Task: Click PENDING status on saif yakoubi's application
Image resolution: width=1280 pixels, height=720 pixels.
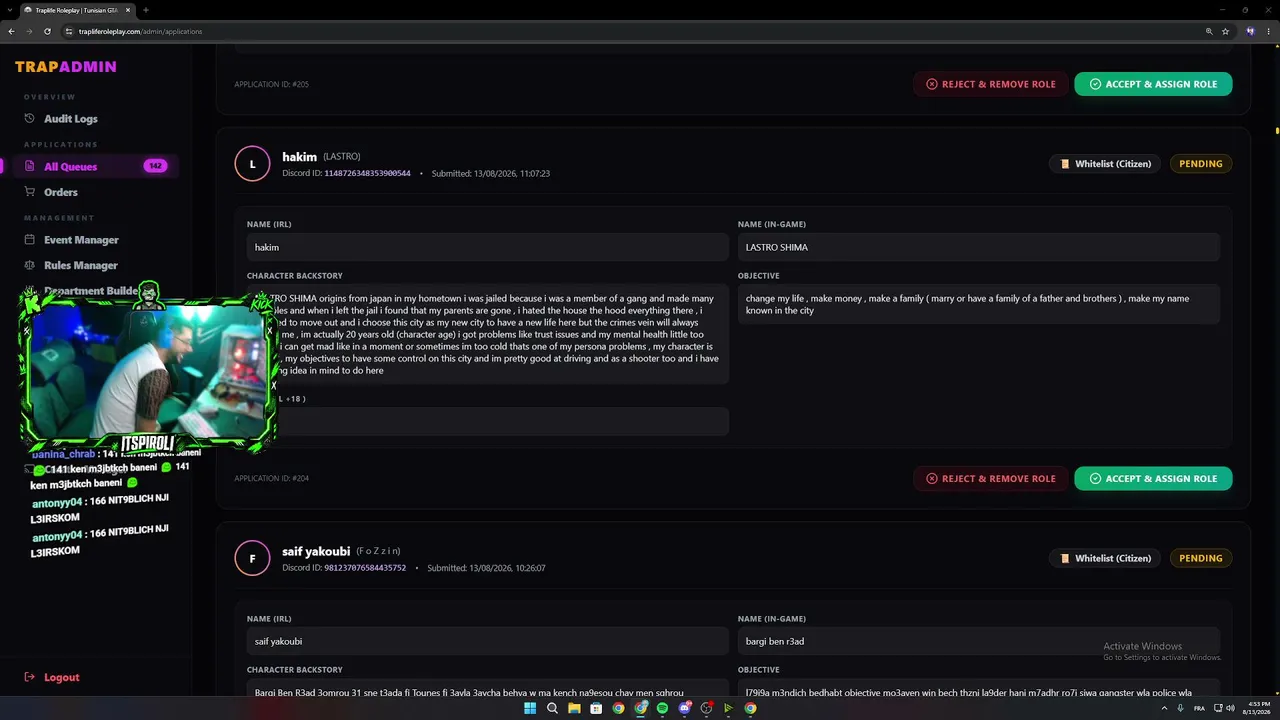Action: click(x=1201, y=558)
